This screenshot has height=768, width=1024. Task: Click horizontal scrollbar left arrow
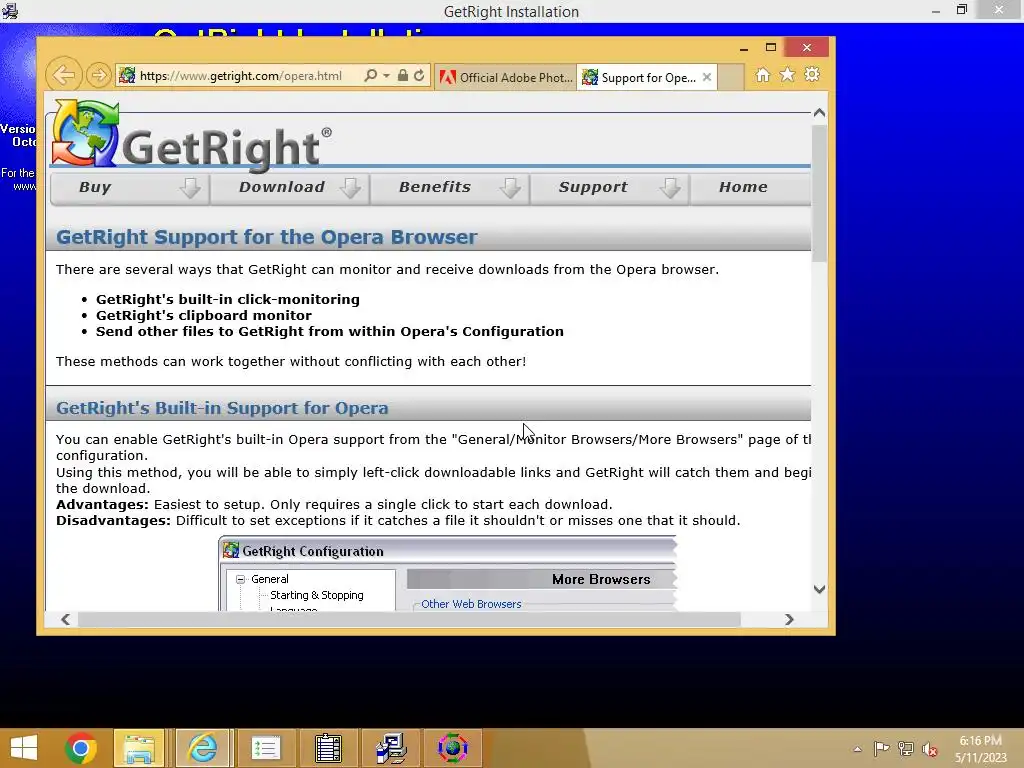pyautogui.click(x=65, y=619)
